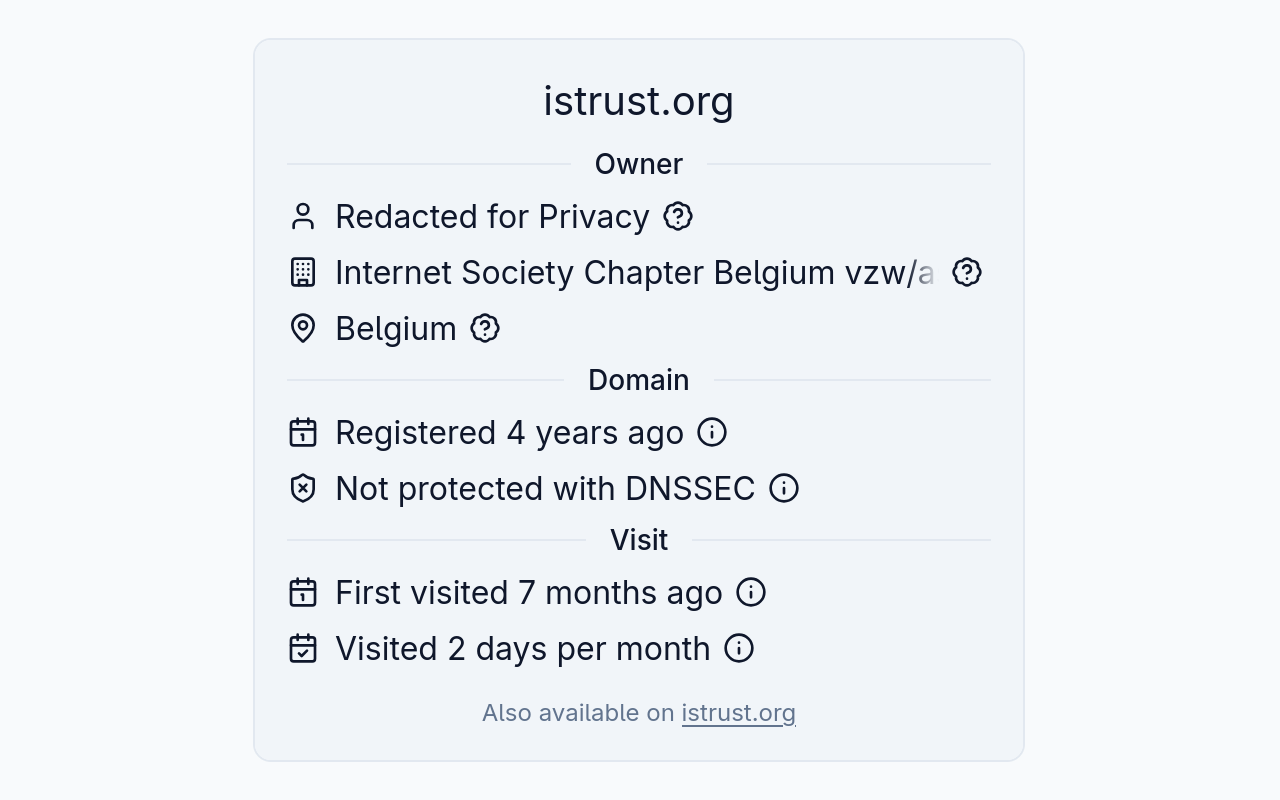Viewport: 1280px width, 800px height.
Task: Open info icon for Visited 2 days per month
Action: (x=739, y=648)
